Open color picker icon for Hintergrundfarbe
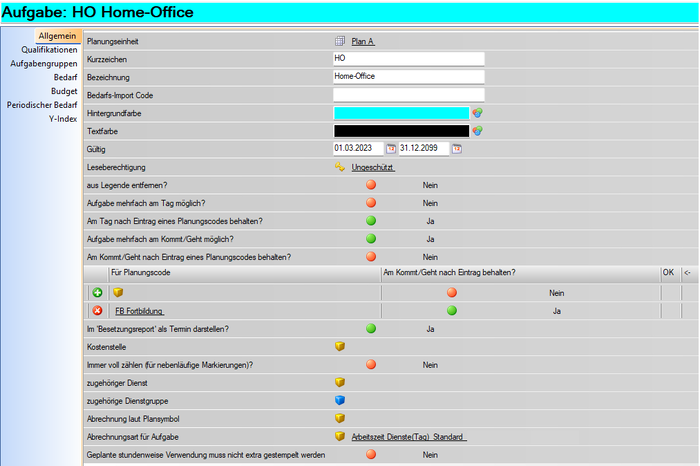Screen dimensions: 700x466 478,113
